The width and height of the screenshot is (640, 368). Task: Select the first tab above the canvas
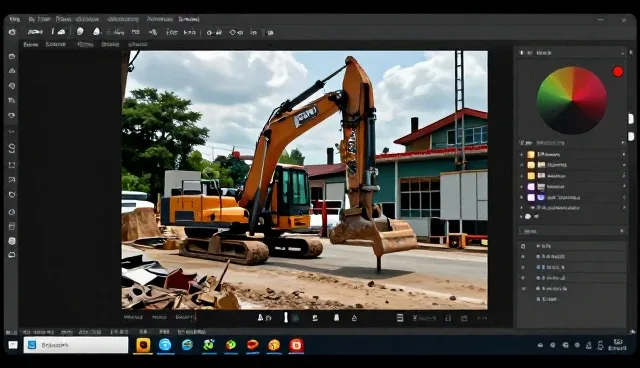click(x=31, y=44)
